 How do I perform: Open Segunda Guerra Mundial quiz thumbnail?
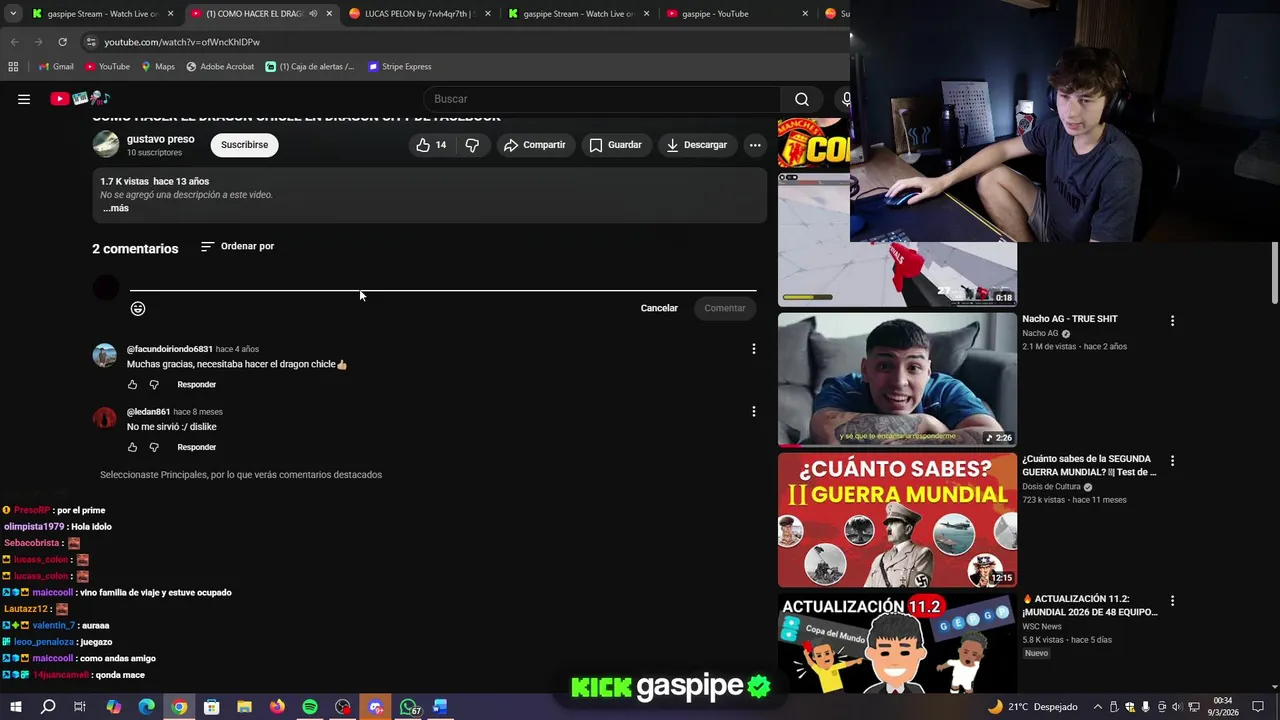897,520
